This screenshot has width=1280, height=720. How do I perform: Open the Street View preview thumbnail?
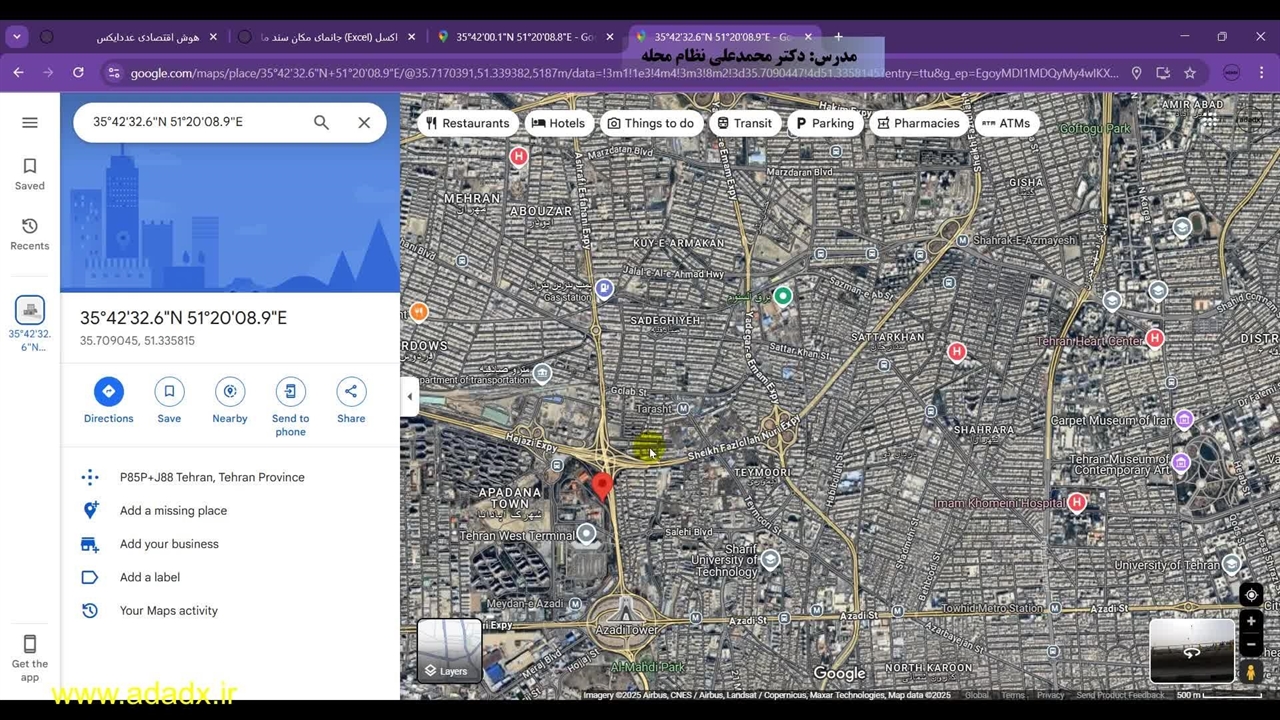pos(1191,650)
